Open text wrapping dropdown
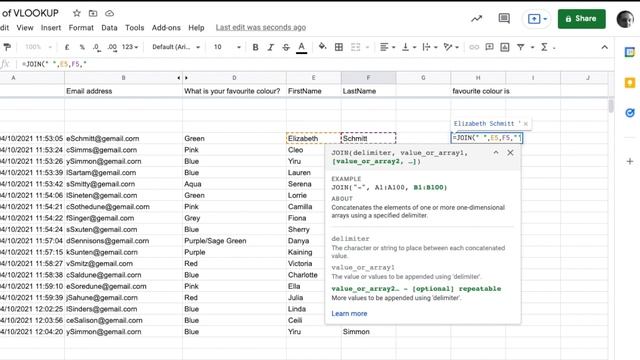The height and width of the screenshot is (360, 640). [430, 47]
